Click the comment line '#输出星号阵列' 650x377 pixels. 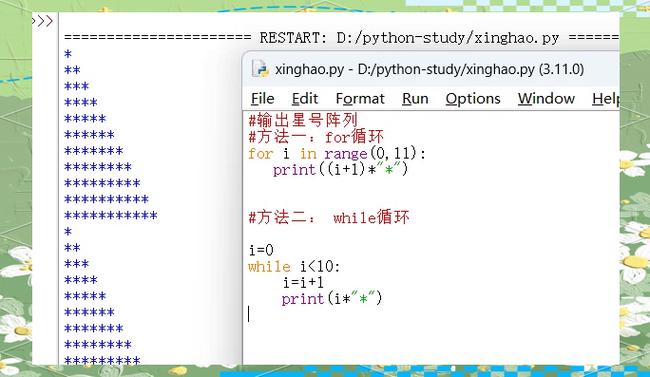pos(303,120)
